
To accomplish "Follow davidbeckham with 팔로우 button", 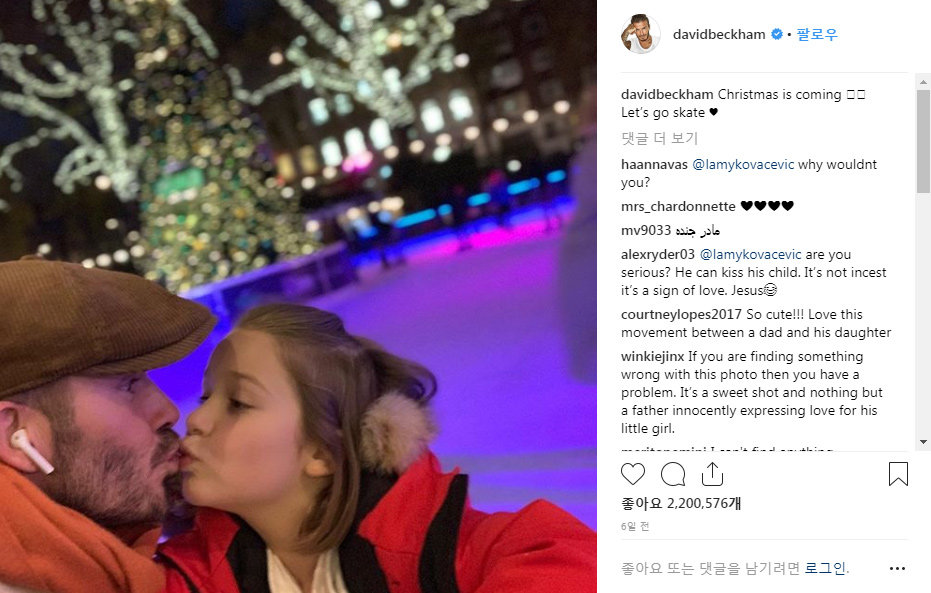I will [816, 34].
